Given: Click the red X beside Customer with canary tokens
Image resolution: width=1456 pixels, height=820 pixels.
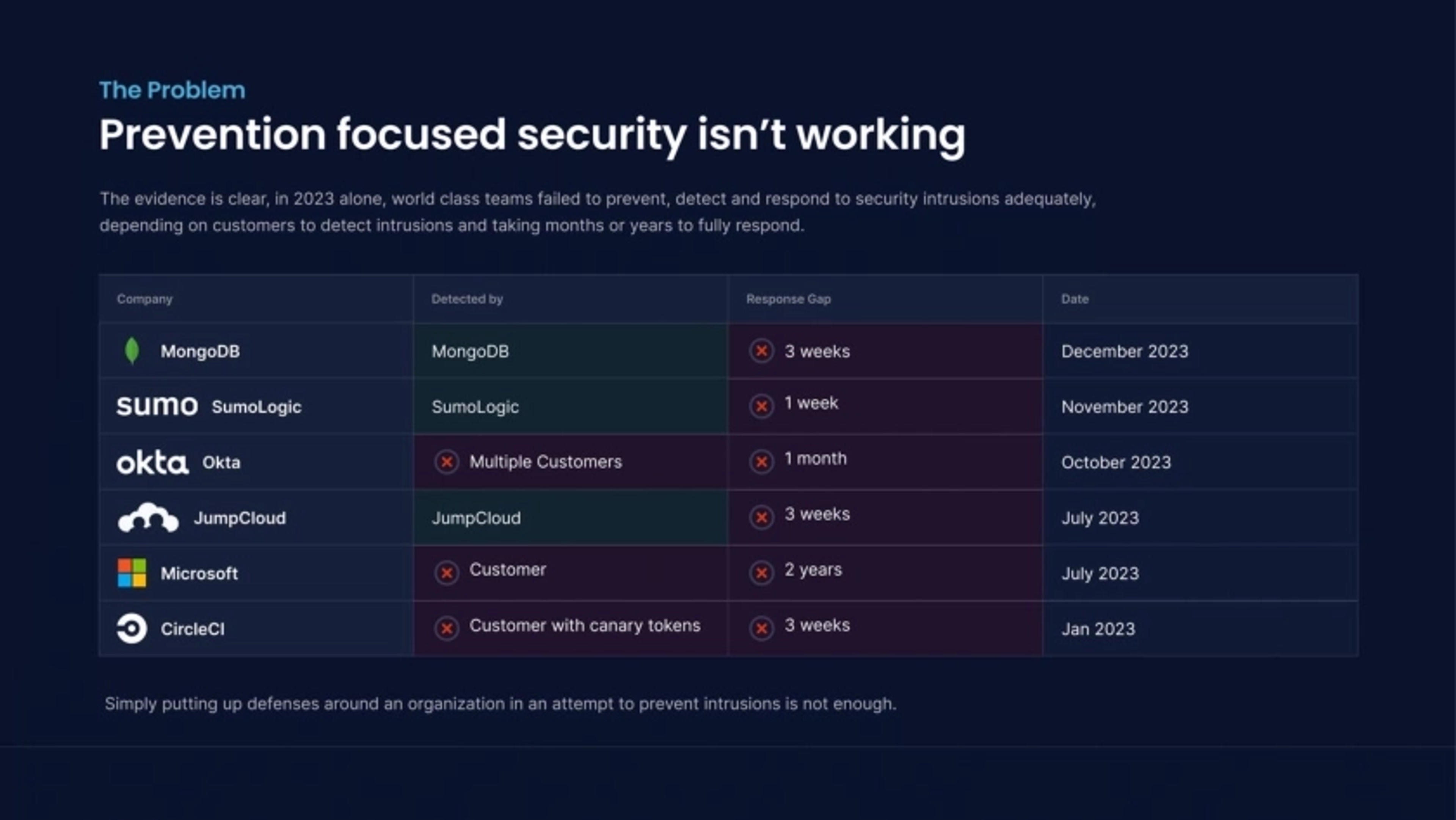Looking at the screenshot, I should [x=447, y=628].
